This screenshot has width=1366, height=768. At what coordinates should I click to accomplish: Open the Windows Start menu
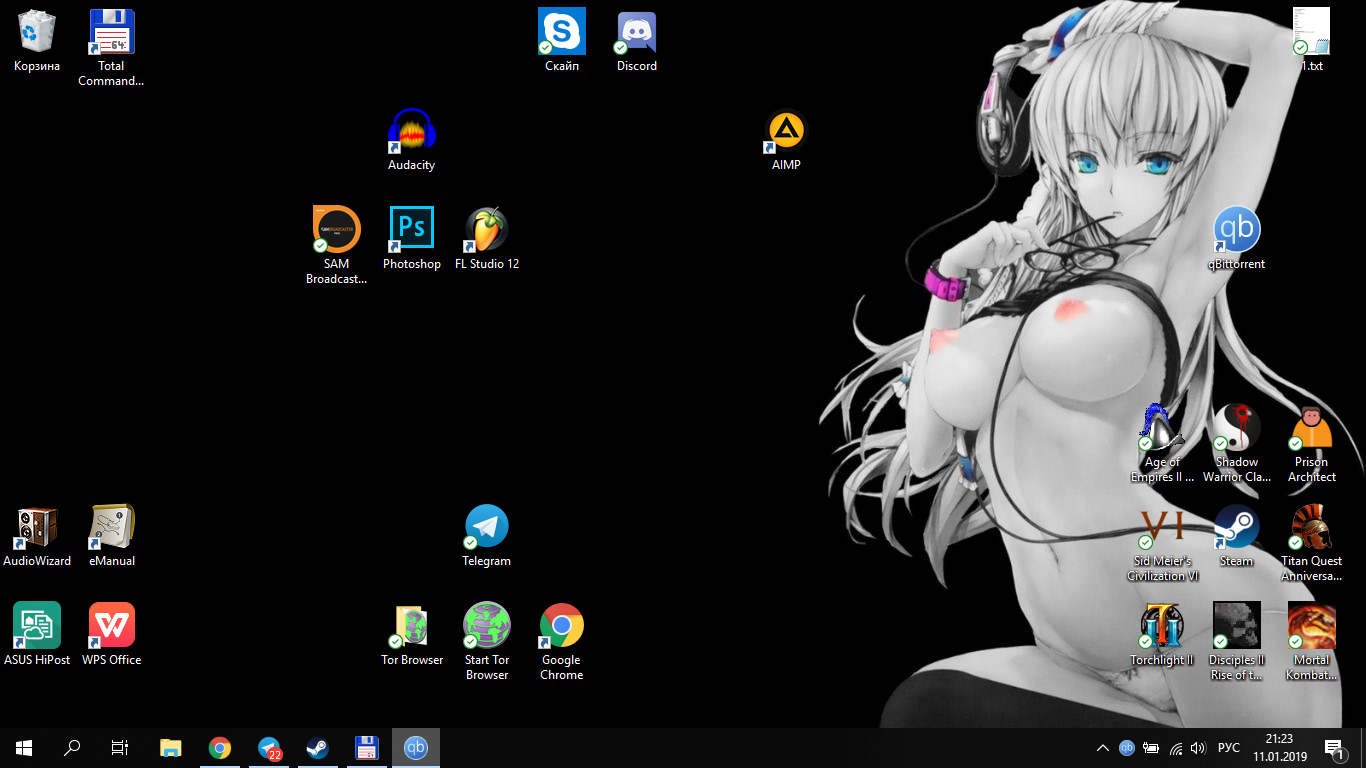point(24,748)
